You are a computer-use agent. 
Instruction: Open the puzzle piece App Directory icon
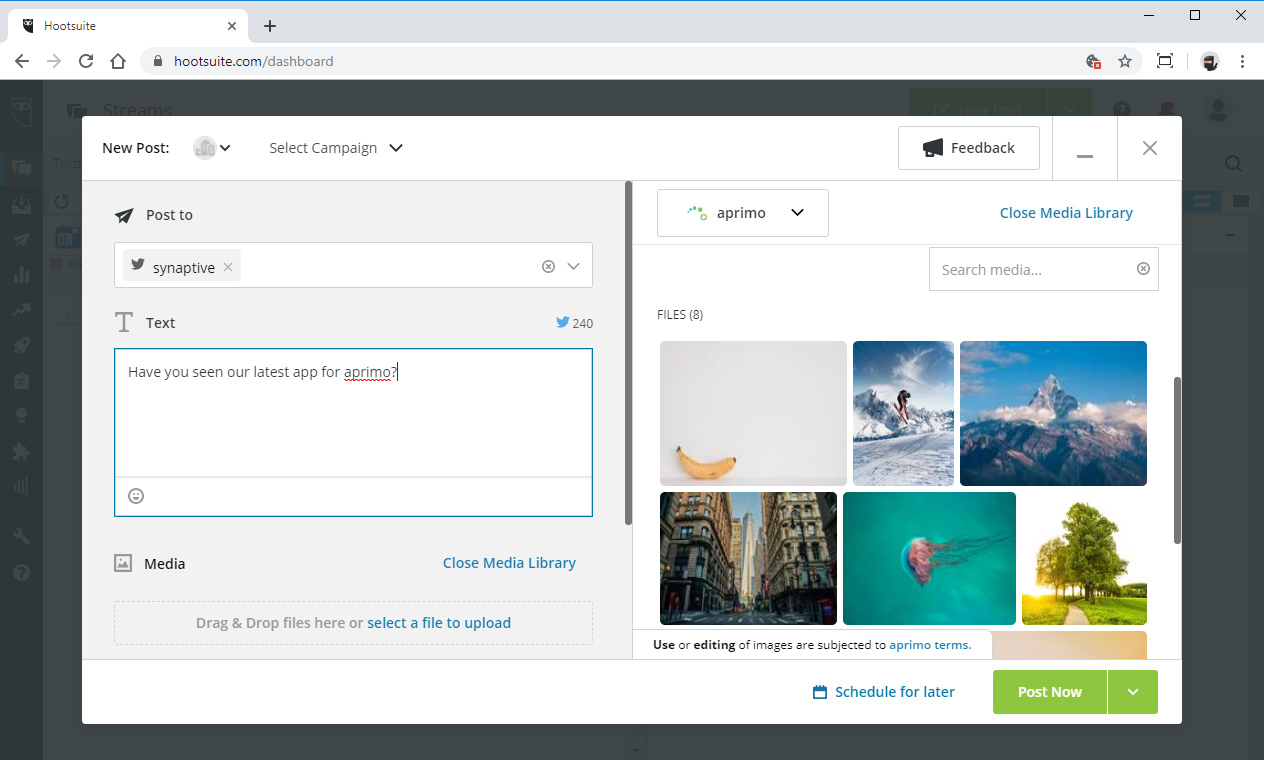click(21, 452)
